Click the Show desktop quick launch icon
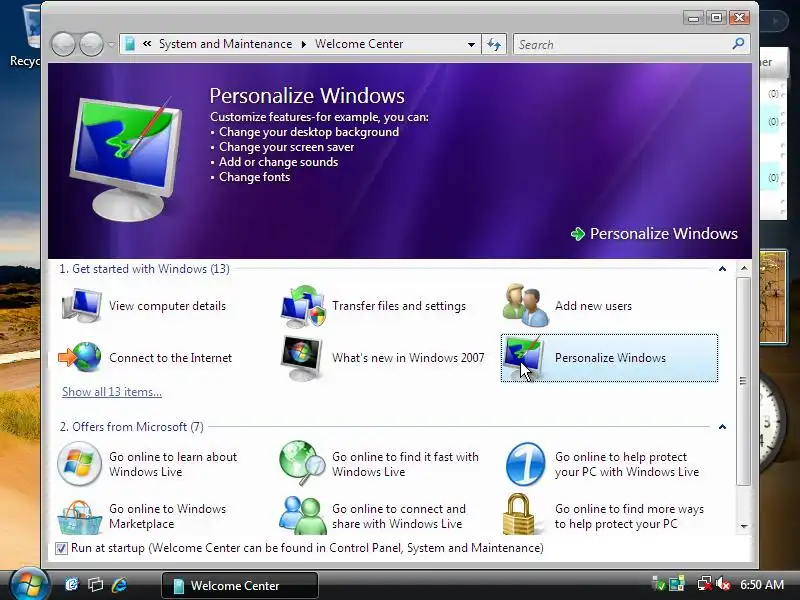The width and height of the screenshot is (800, 600). [72, 584]
